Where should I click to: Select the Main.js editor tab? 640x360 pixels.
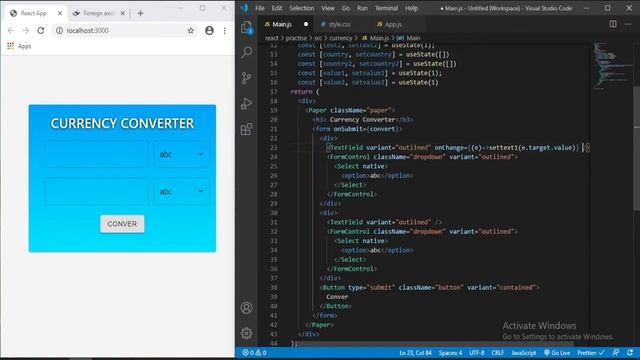coord(282,24)
